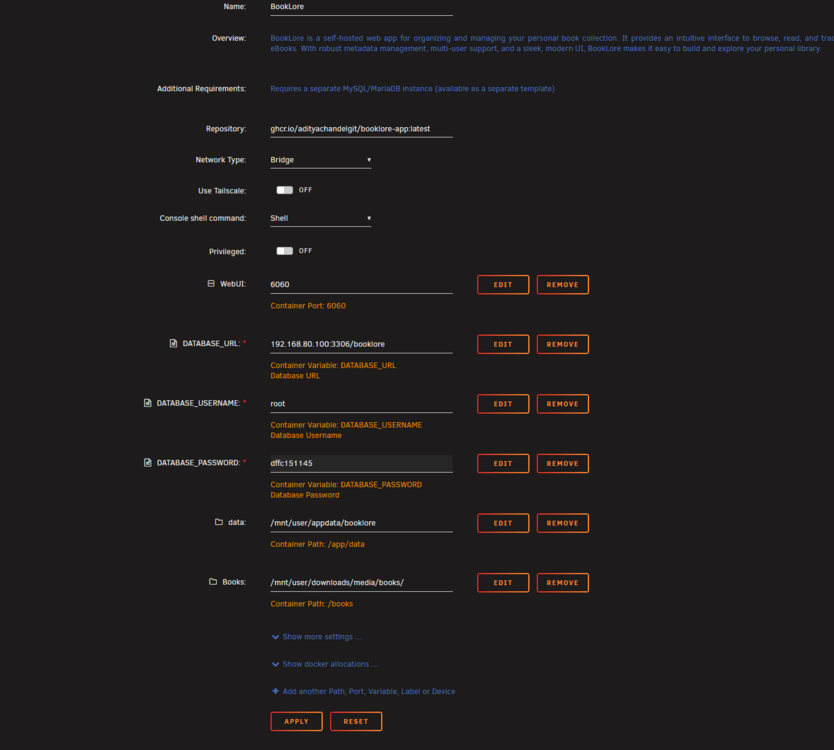Click the DATABASE_PASSWORD value field
Screen dimensions: 834x750
(x=361, y=463)
